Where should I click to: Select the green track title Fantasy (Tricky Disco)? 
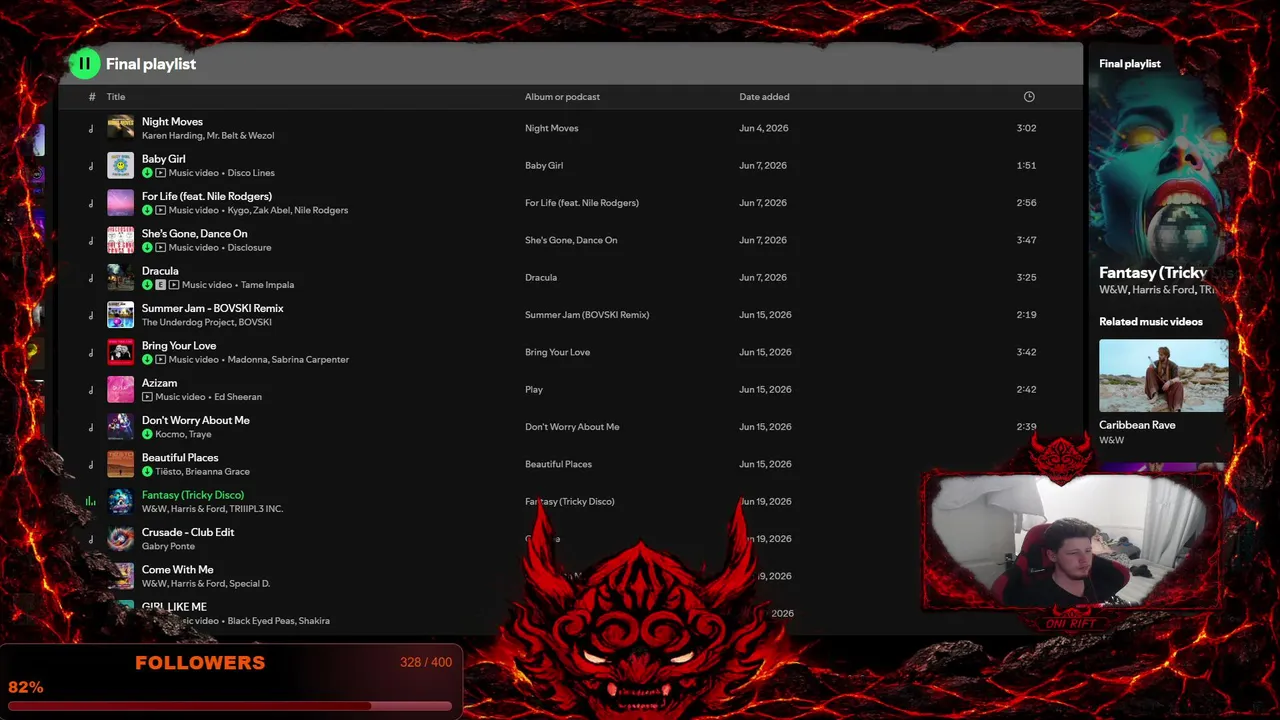(x=193, y=495)
